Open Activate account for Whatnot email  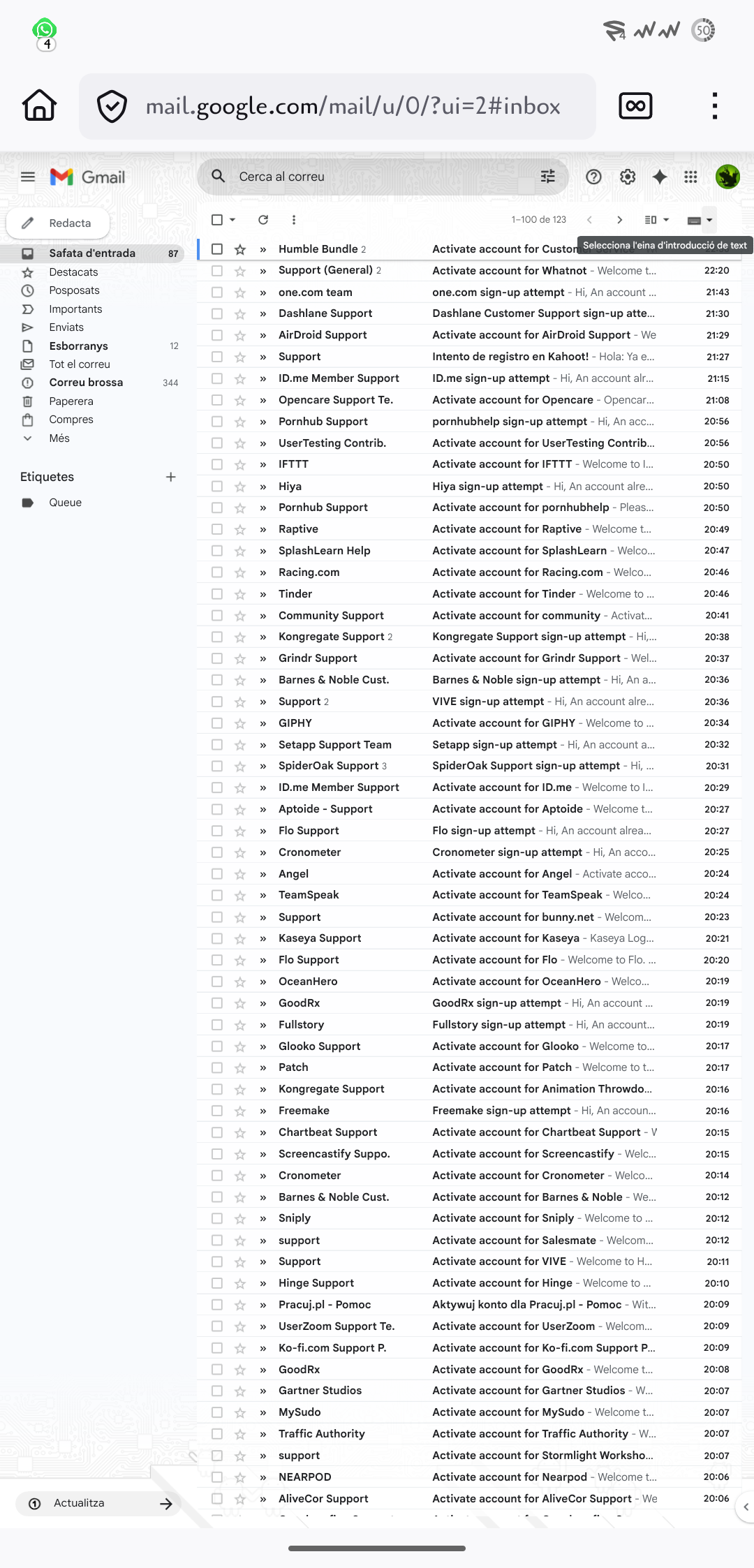point(469,271)
